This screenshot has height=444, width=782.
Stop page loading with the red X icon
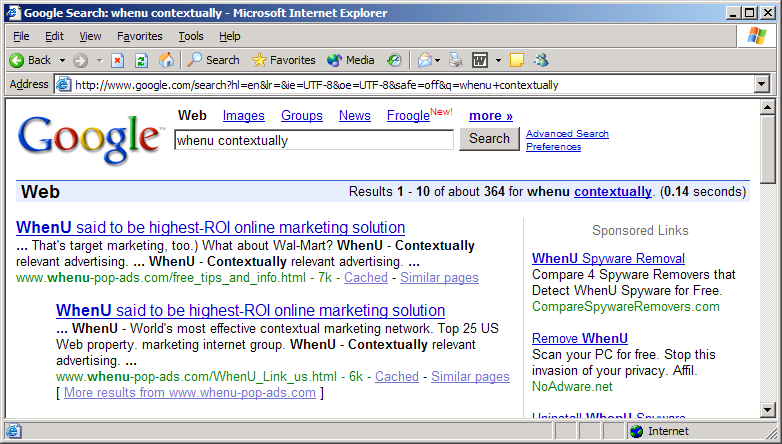click(117, 60)
